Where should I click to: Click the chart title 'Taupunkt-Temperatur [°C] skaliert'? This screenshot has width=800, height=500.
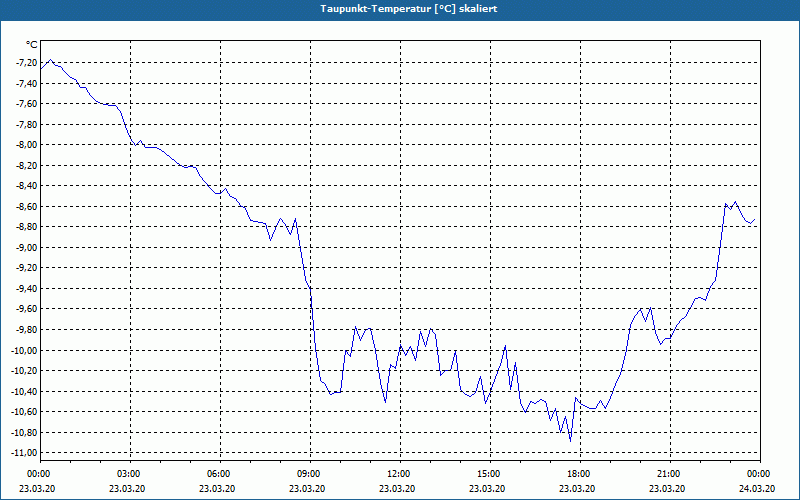409,9
